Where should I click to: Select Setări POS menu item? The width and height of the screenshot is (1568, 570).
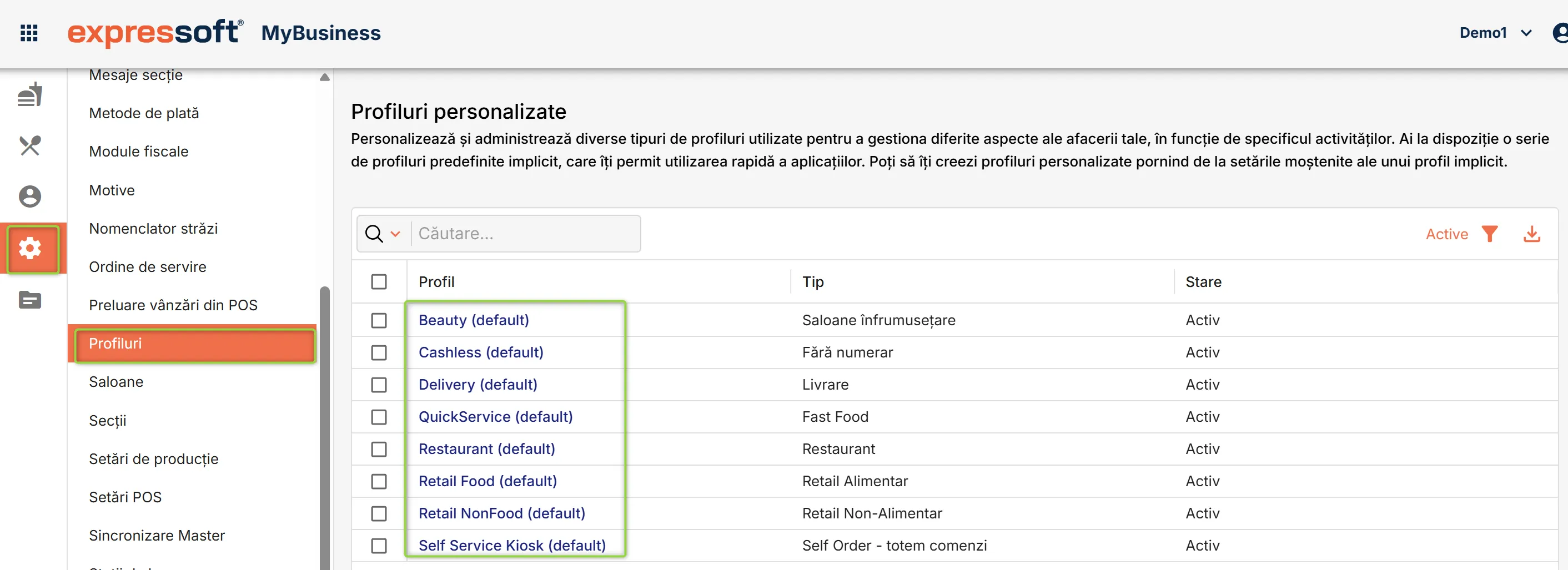(125, 498)
